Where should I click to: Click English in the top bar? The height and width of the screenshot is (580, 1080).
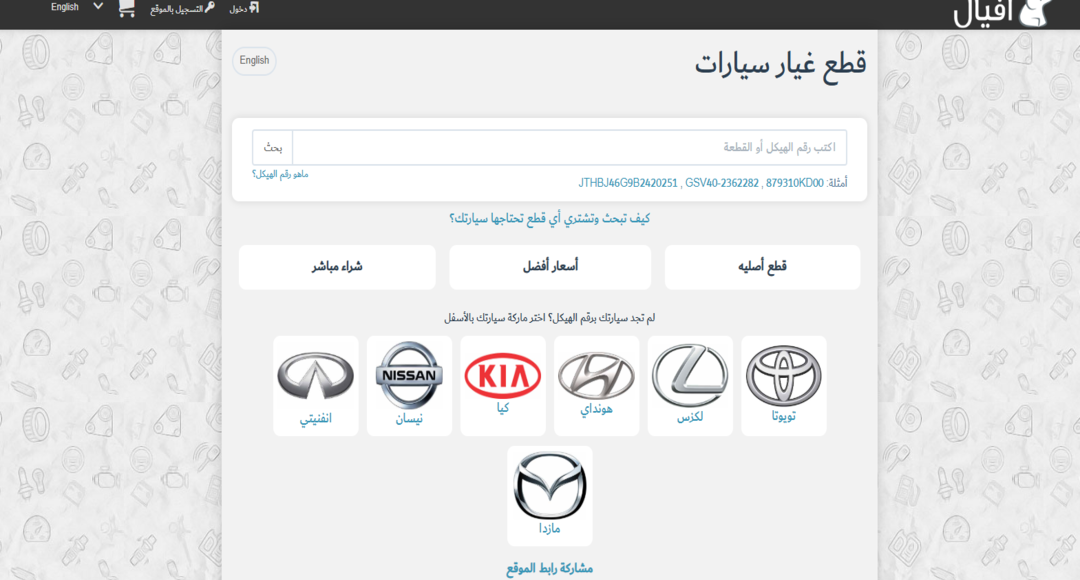65,7
